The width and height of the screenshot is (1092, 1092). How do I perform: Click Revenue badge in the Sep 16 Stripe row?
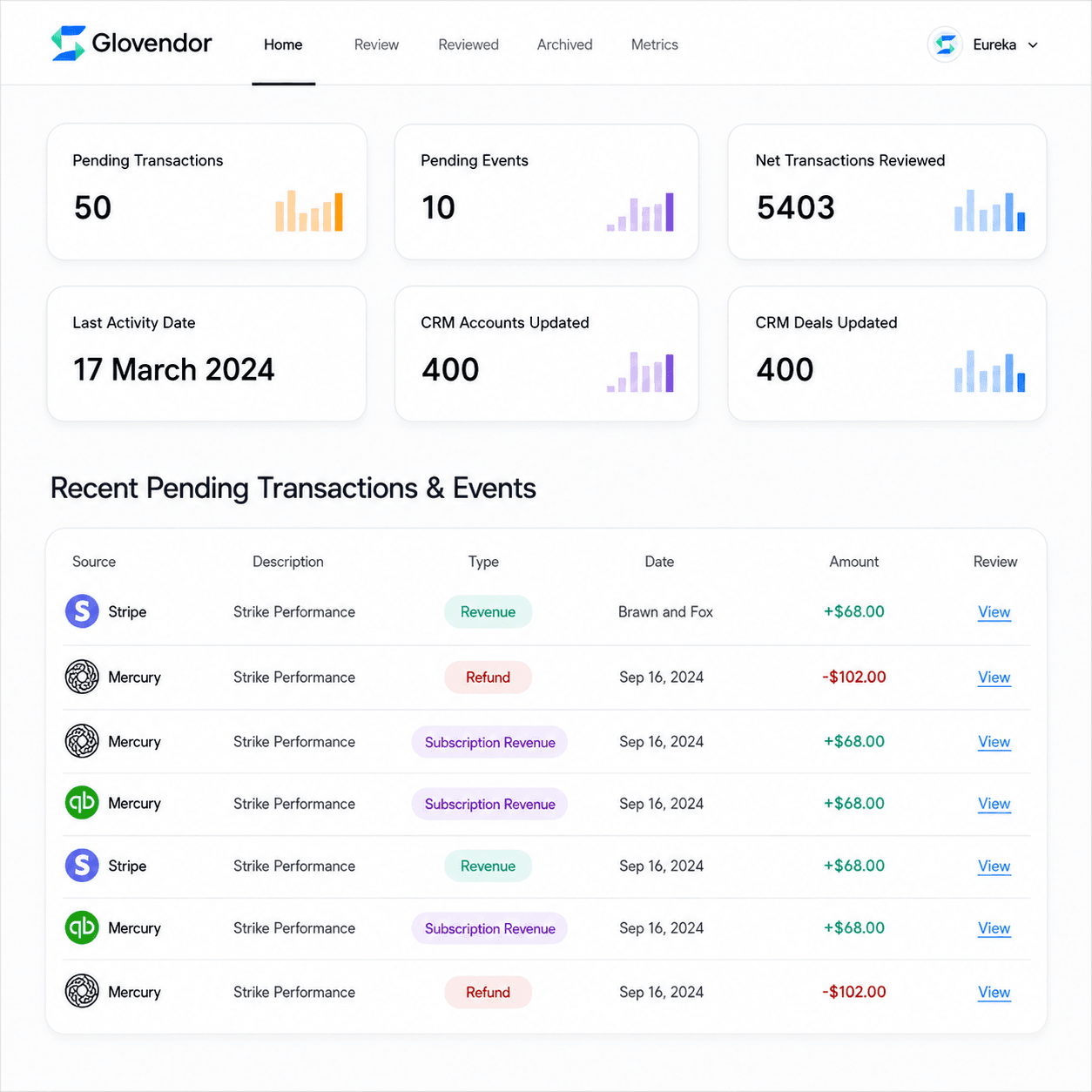[x=488, y=866]
